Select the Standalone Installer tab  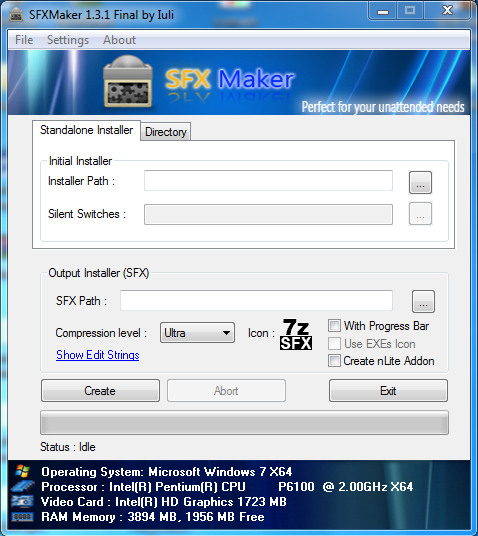pyautogui.click(x=86, y=130)
